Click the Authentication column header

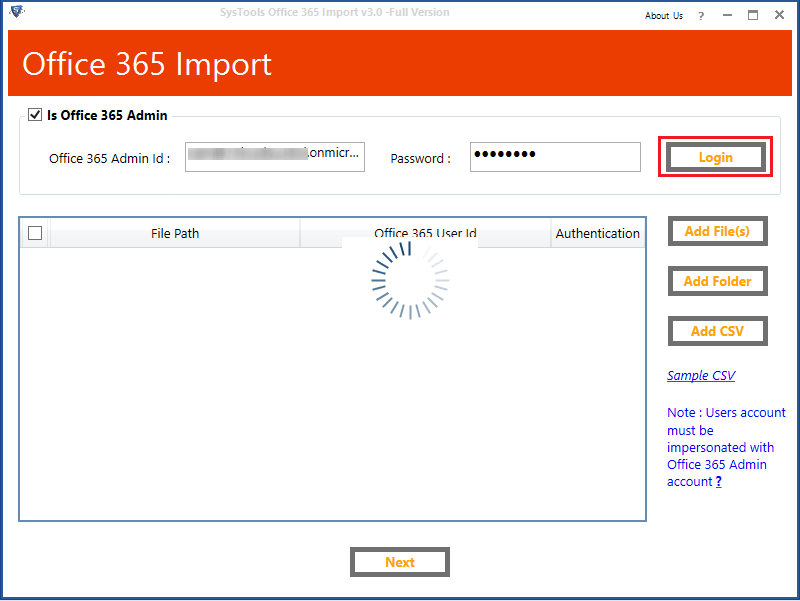click(598, 233)
